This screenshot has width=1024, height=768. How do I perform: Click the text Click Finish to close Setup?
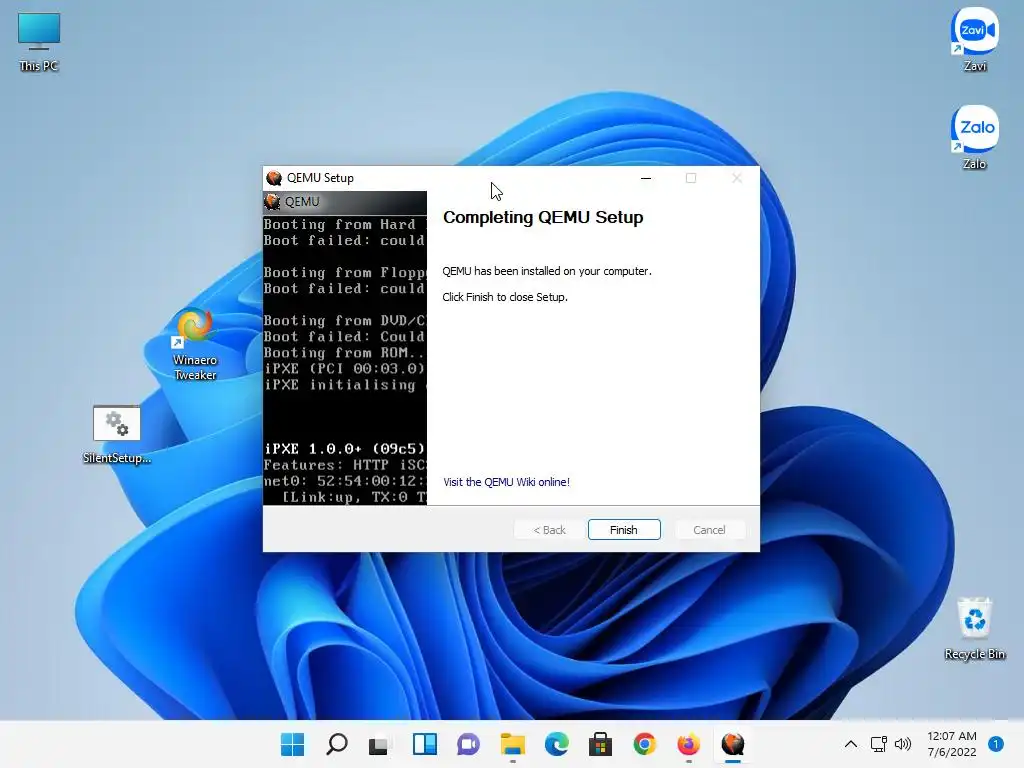coord(505,297)
